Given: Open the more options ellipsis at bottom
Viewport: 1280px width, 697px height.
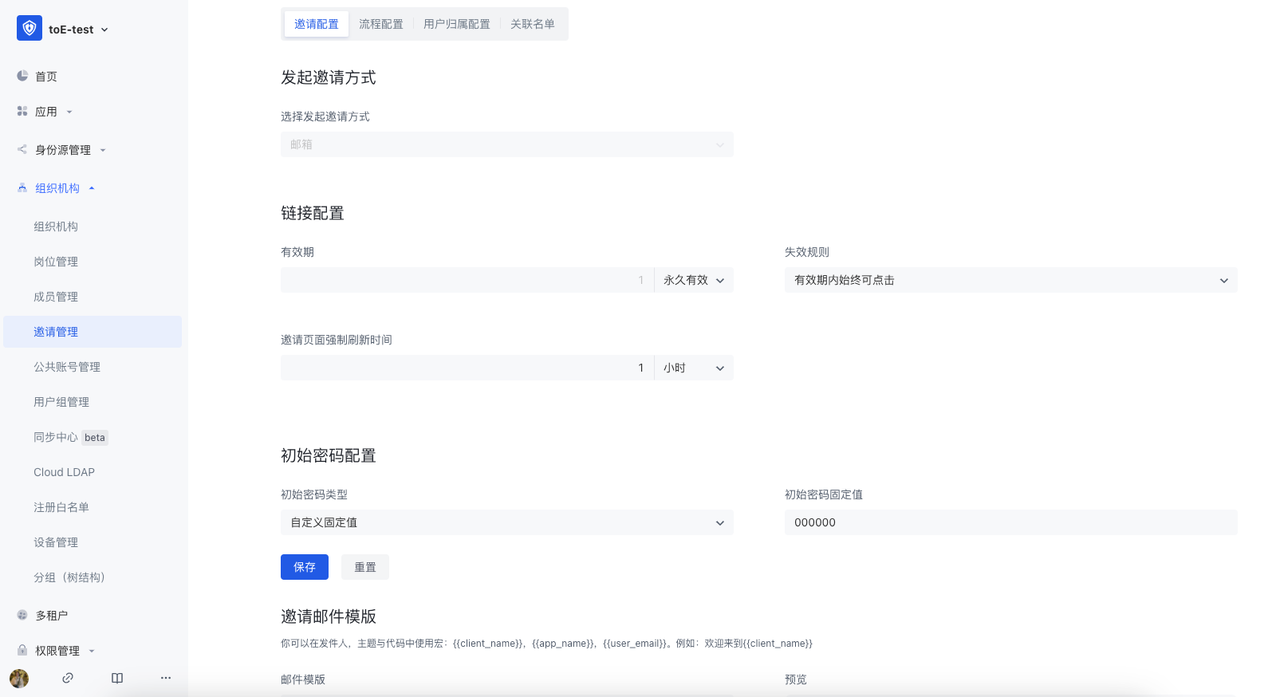Looking at the screenshot, I should click(x=165, y=677).
